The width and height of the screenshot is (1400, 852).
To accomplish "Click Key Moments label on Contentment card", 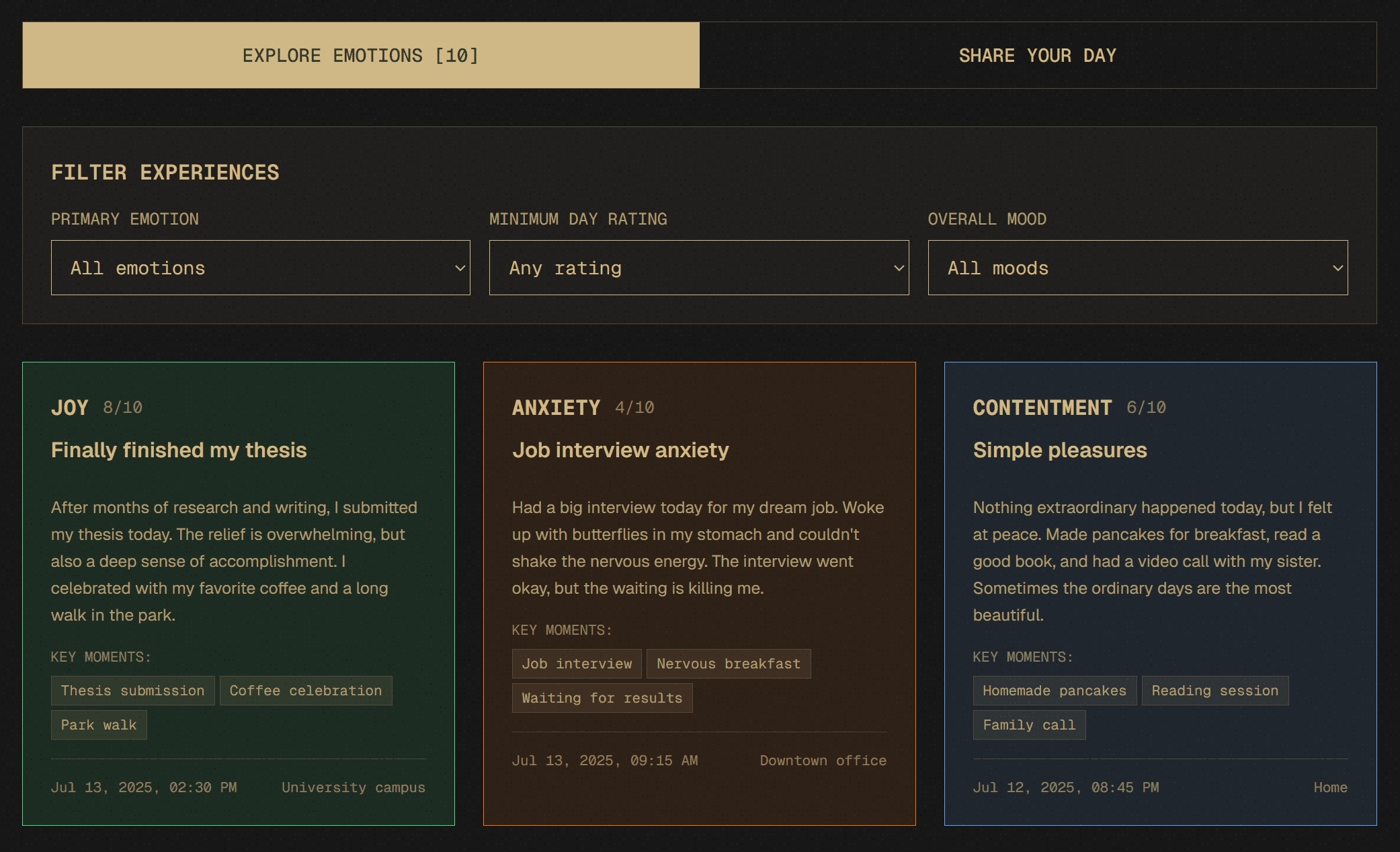I will tap(1023, 657).
